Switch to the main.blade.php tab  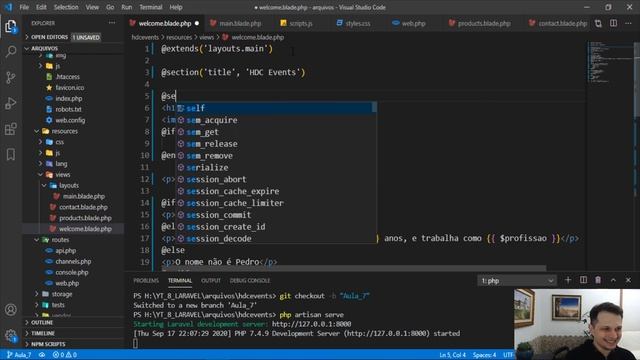pyautogui.click(x=240, y=24)
